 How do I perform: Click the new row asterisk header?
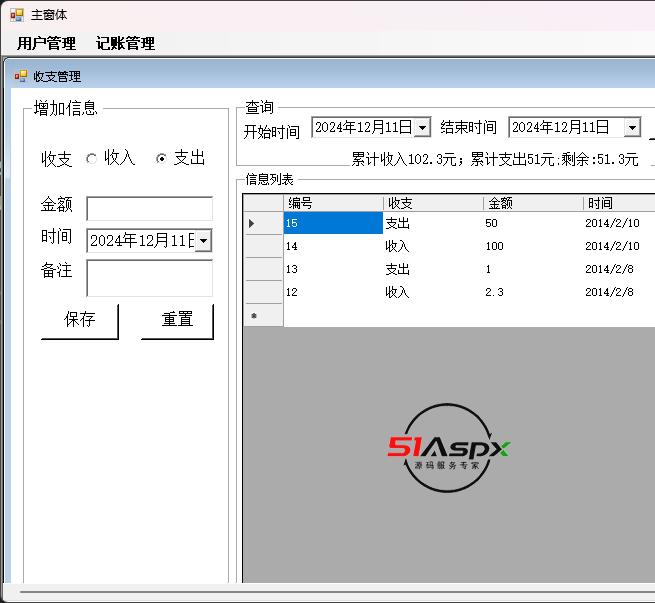254,316
